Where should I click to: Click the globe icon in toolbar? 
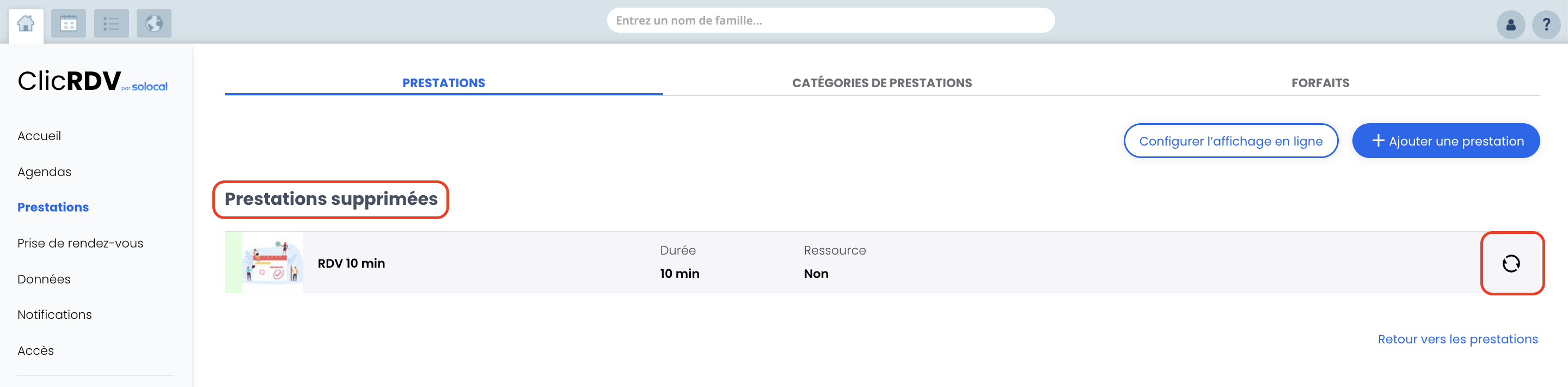(x=154, y=24)
